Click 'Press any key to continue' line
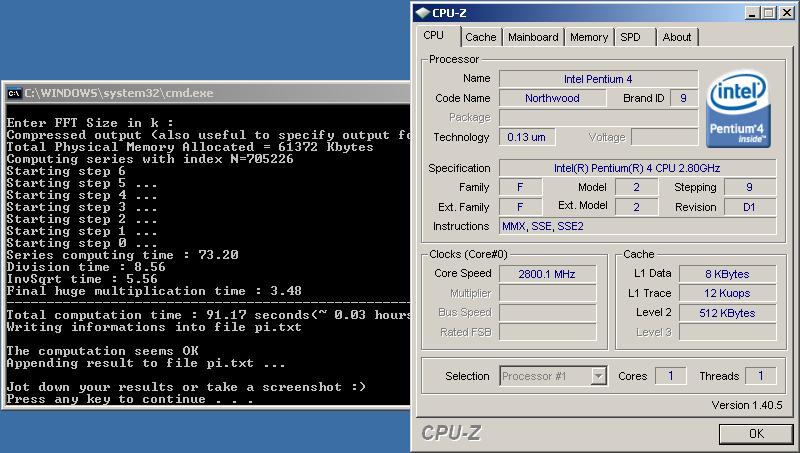Viewport: 800px width, 453px height. [x=130, y=399]
